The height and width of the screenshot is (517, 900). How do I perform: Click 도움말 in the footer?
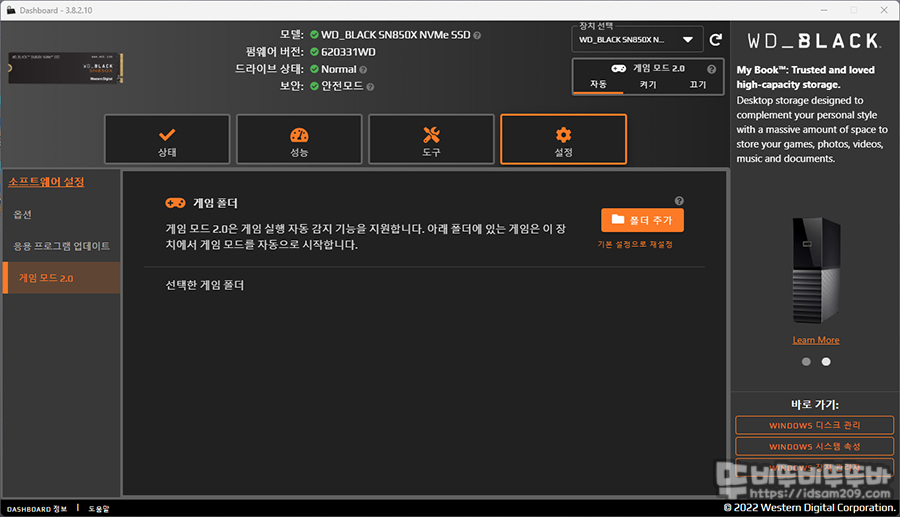[98, 509]
